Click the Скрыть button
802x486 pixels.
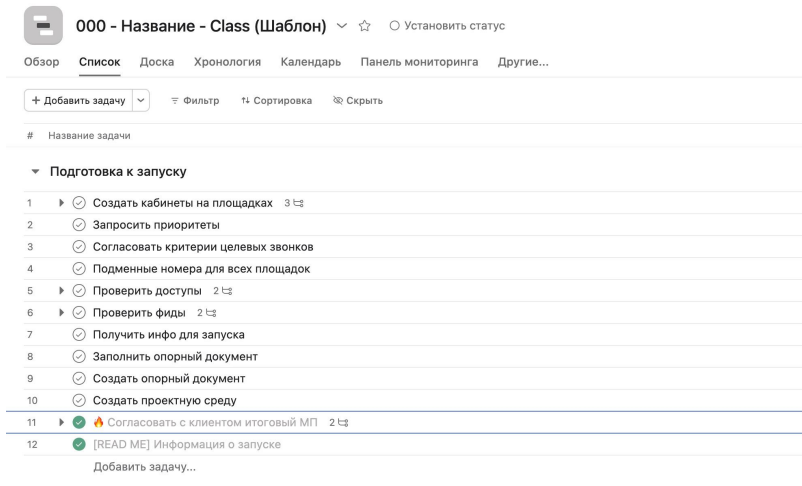pos(358,101)
